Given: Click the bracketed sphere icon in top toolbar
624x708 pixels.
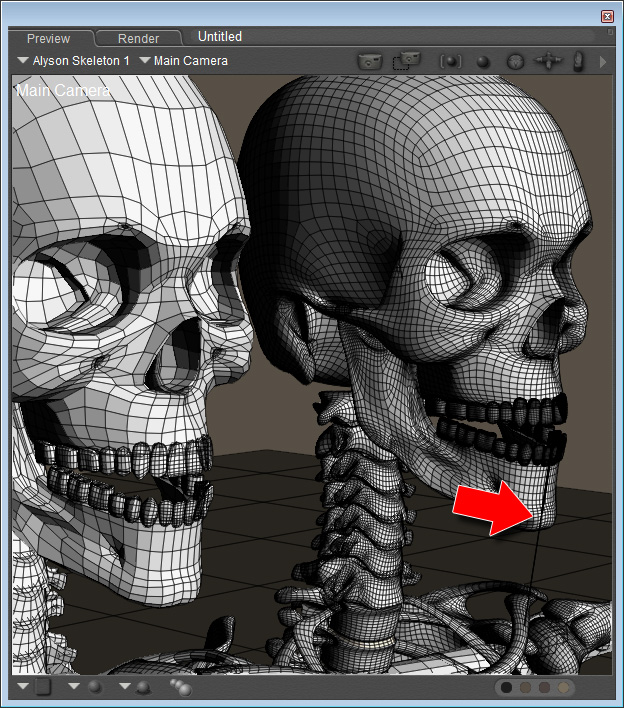Looking at the screenshot, I should click(451, 61).
